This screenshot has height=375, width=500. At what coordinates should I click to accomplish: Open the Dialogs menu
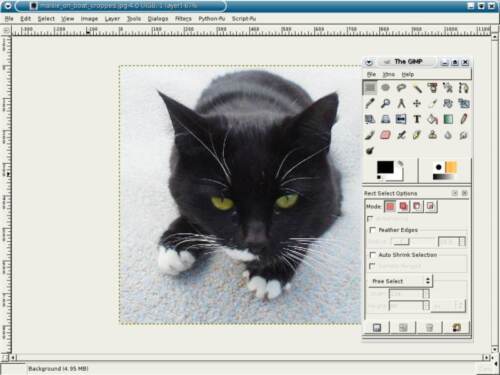(x=158, y=19)
